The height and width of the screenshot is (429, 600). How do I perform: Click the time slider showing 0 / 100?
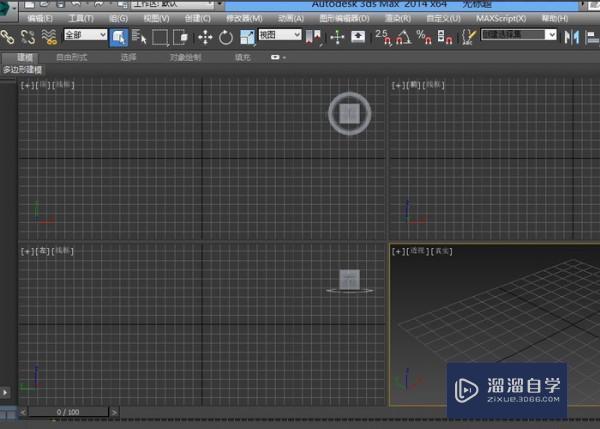[x=67, y=411]
